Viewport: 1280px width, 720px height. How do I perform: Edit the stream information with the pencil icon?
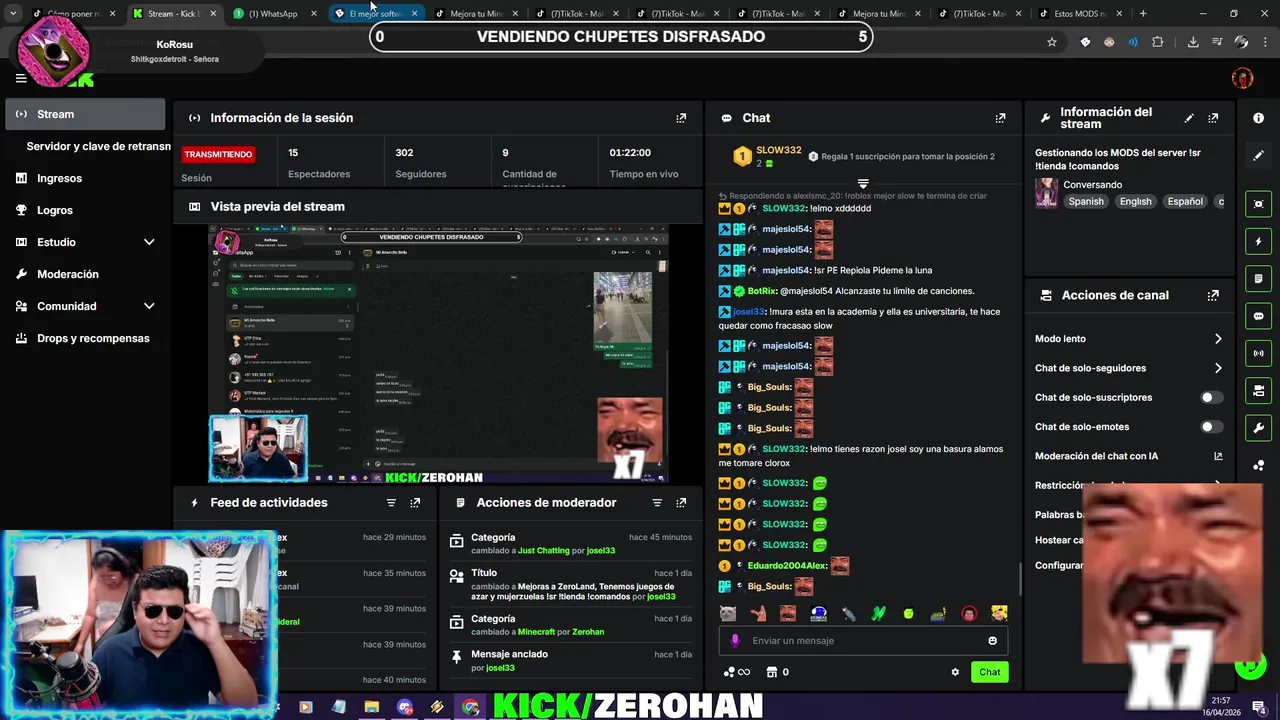[1189, 118]
